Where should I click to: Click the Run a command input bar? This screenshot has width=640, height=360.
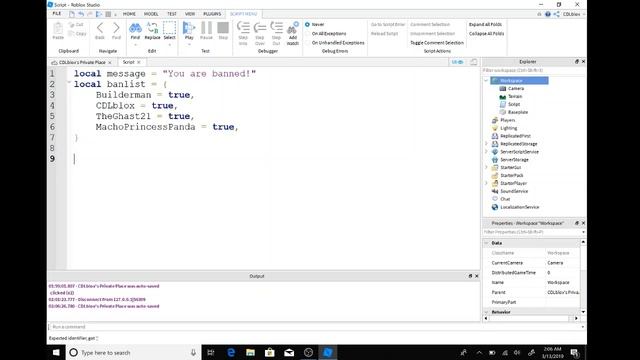pos(317,327)
